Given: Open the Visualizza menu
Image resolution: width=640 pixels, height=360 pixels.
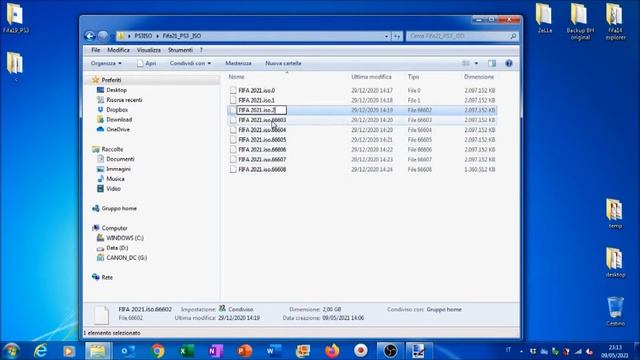Looking at the screenshot, I should pyautogui.click(x=149, y=50).
